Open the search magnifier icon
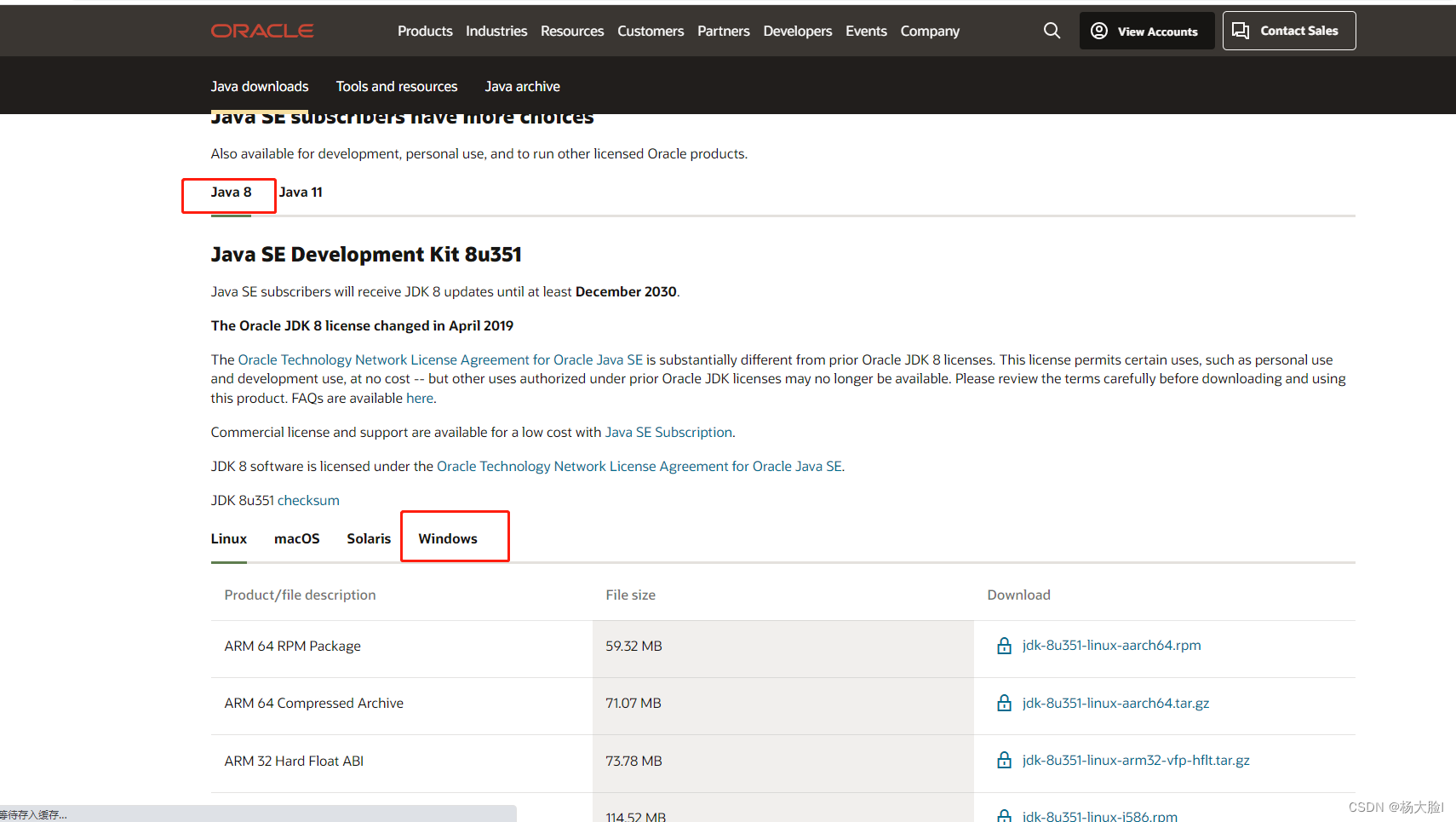This screenshot has height=822, width=1456. tap(1052, 31)
